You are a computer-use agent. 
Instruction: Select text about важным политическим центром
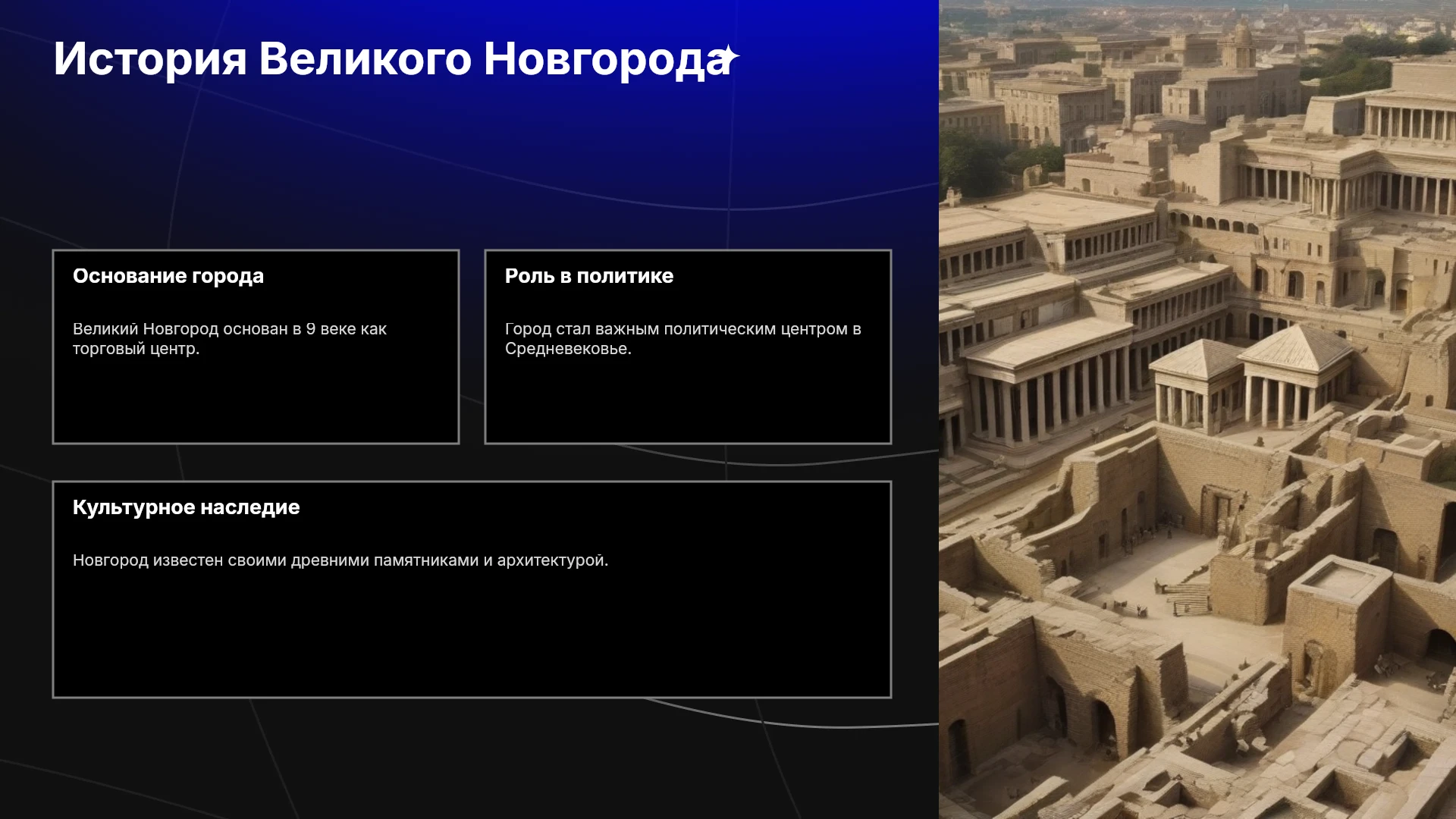coord(683,339)
